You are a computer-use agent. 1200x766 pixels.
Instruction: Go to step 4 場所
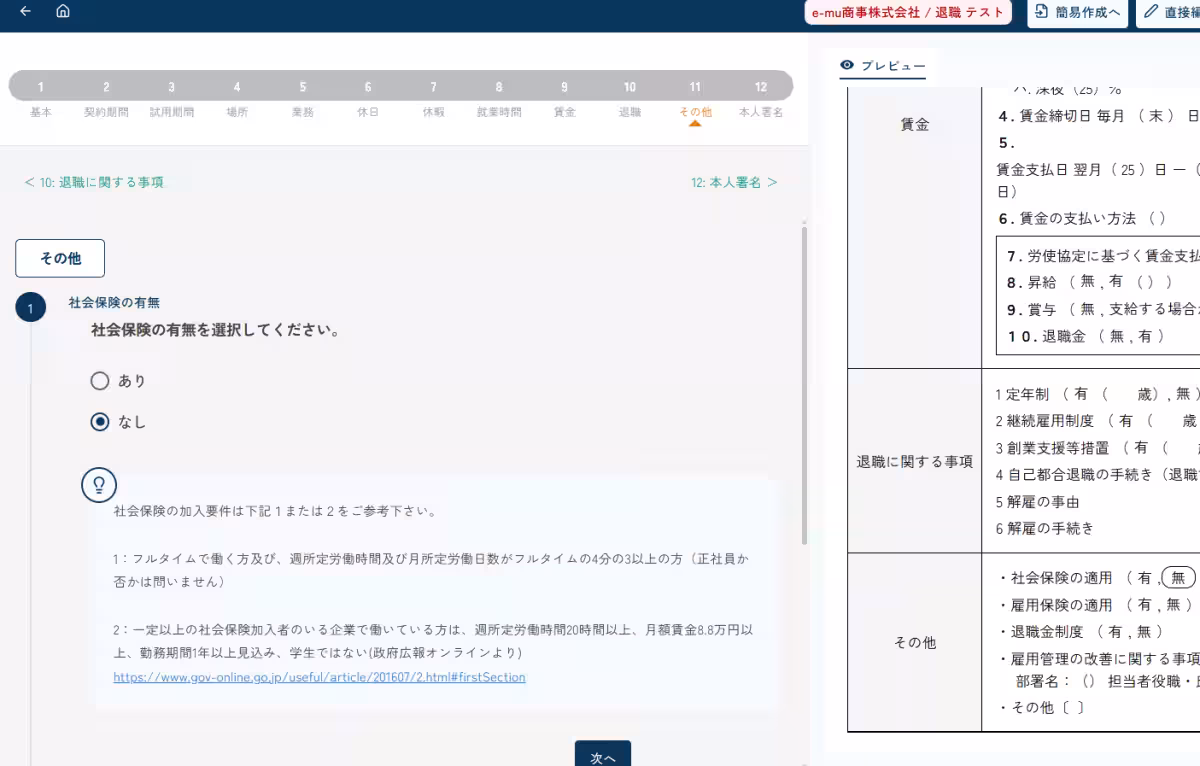237,98
